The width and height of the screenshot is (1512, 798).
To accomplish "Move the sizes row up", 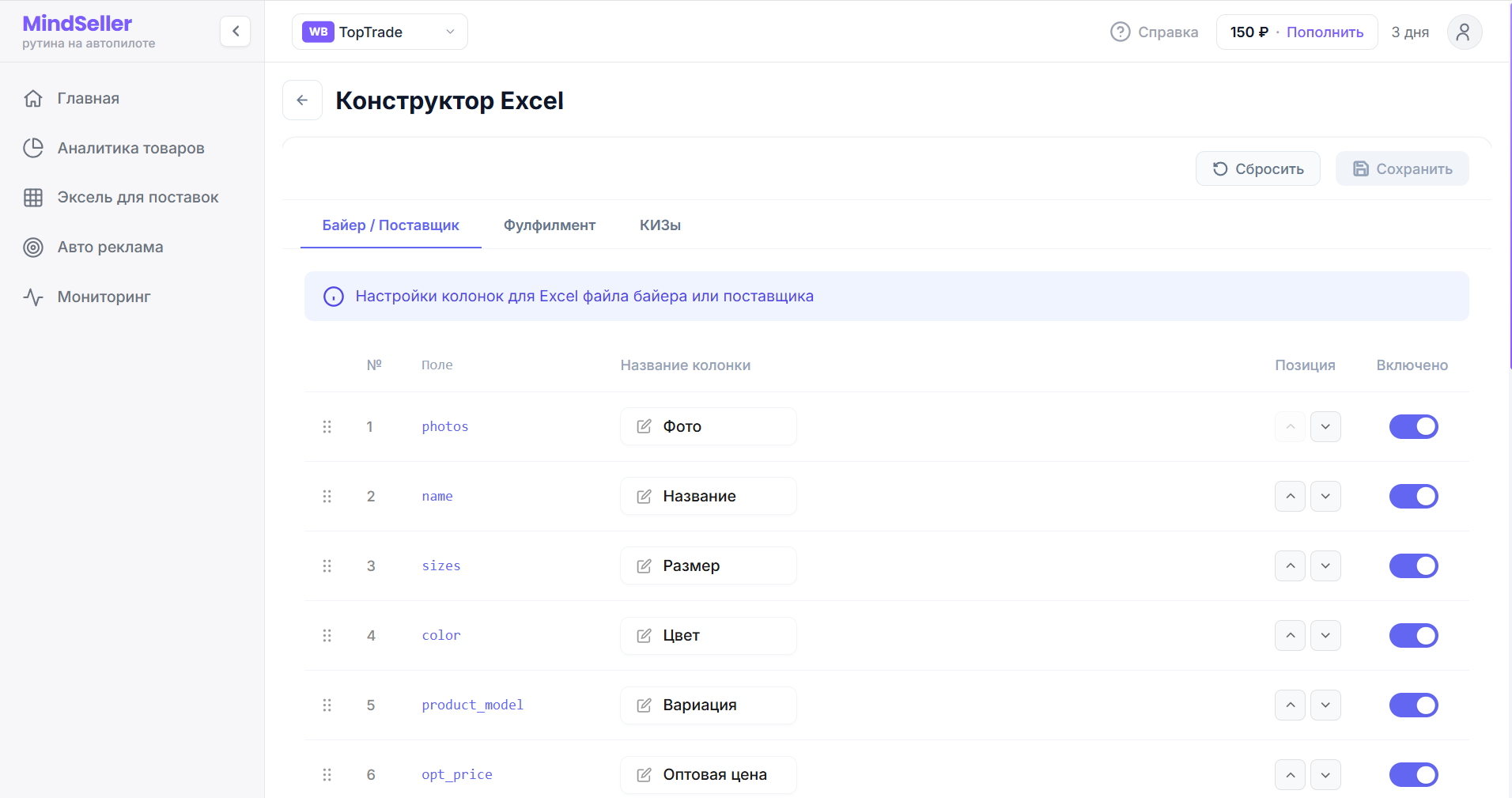I will tap(1290, 565).
